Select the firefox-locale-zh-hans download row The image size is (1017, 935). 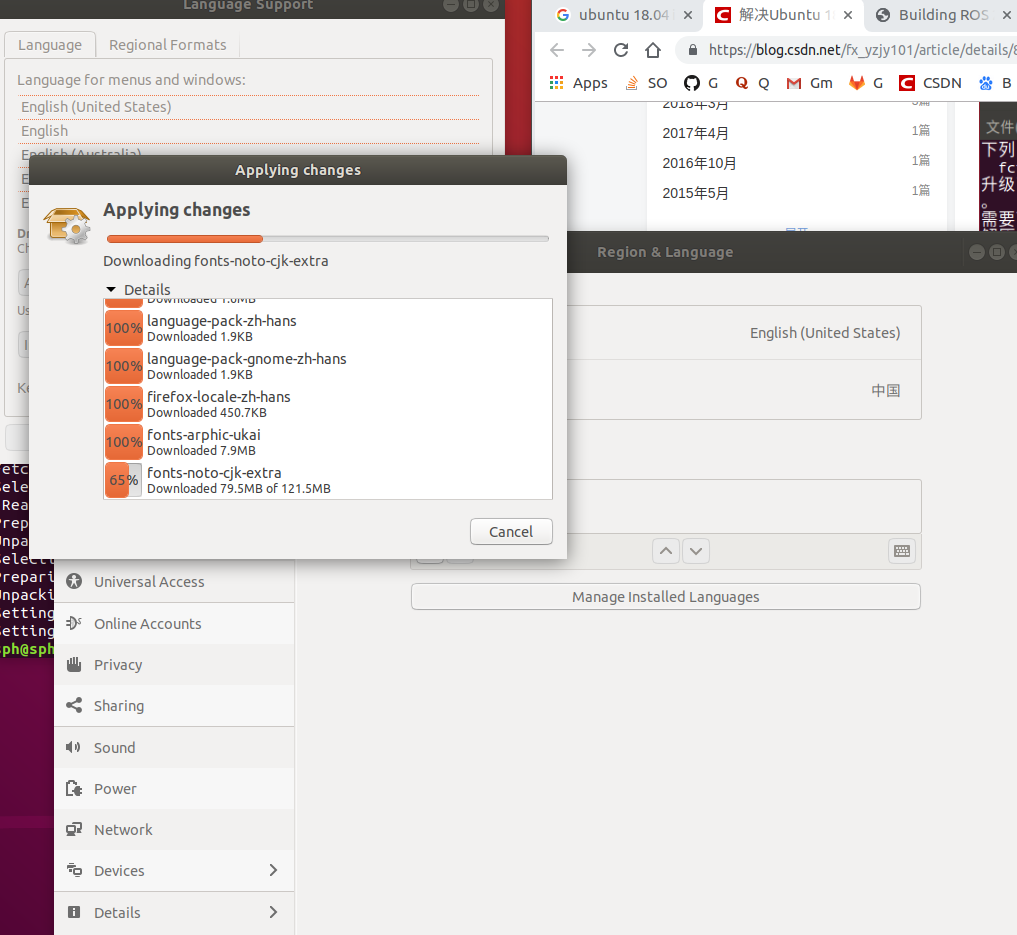(x=328, y=404)
